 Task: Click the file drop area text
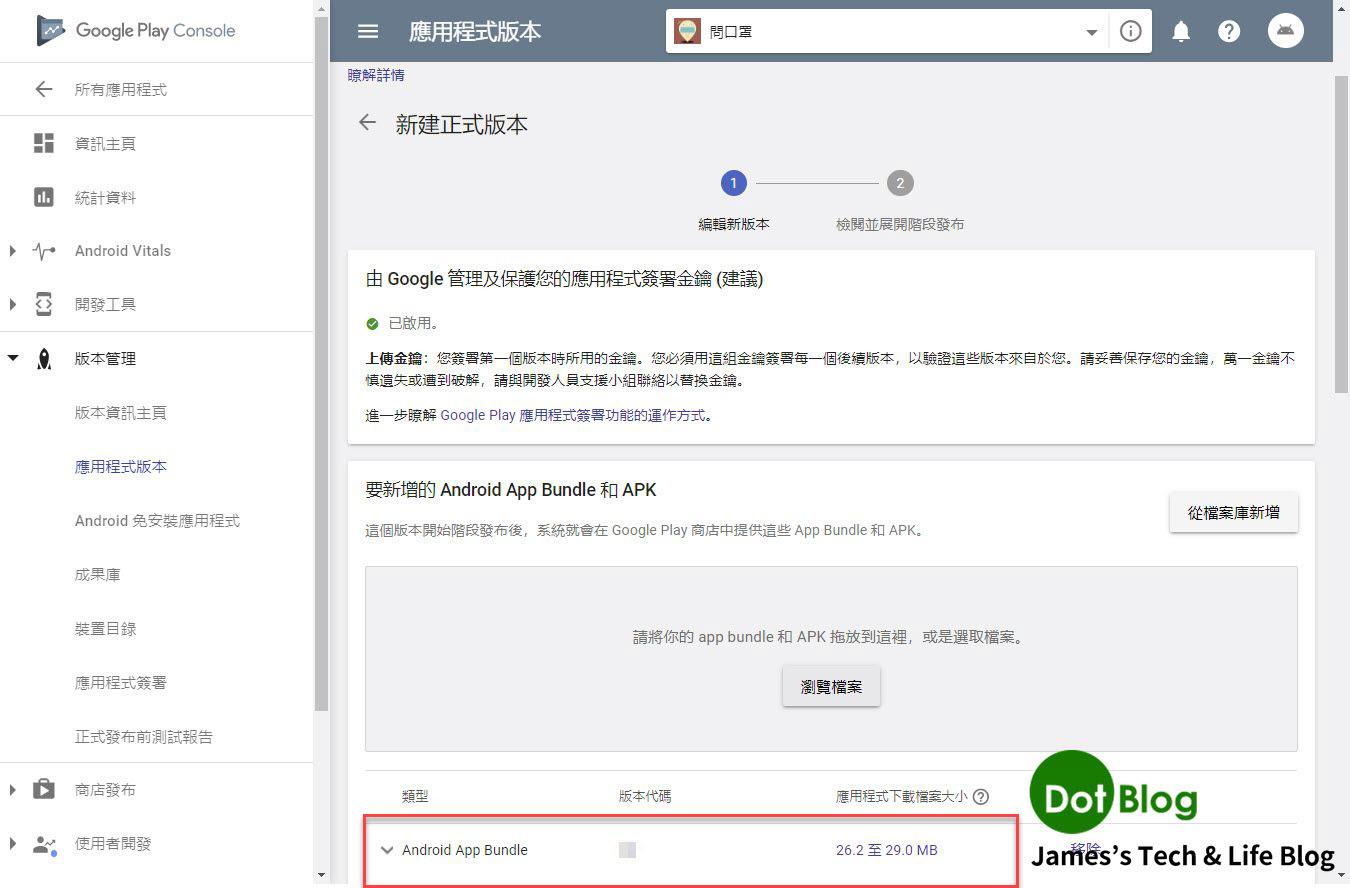coord(831,637)
